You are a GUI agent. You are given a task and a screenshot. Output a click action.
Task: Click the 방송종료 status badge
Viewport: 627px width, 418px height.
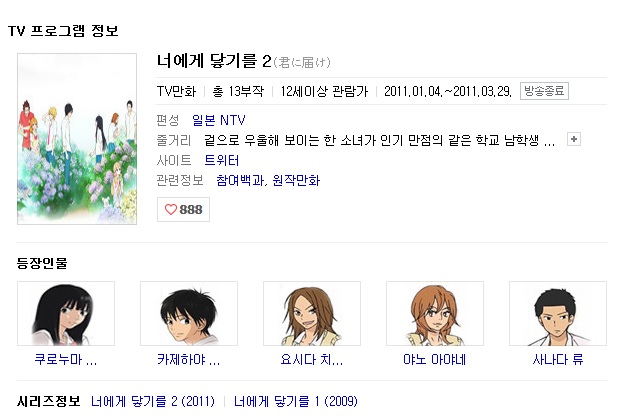click(x=544, y=91)
